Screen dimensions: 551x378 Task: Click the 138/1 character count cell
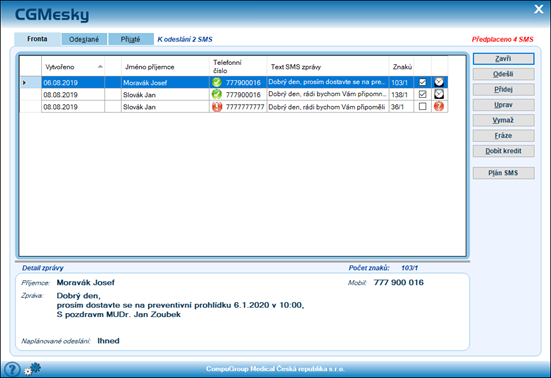(x=401, y=94)
